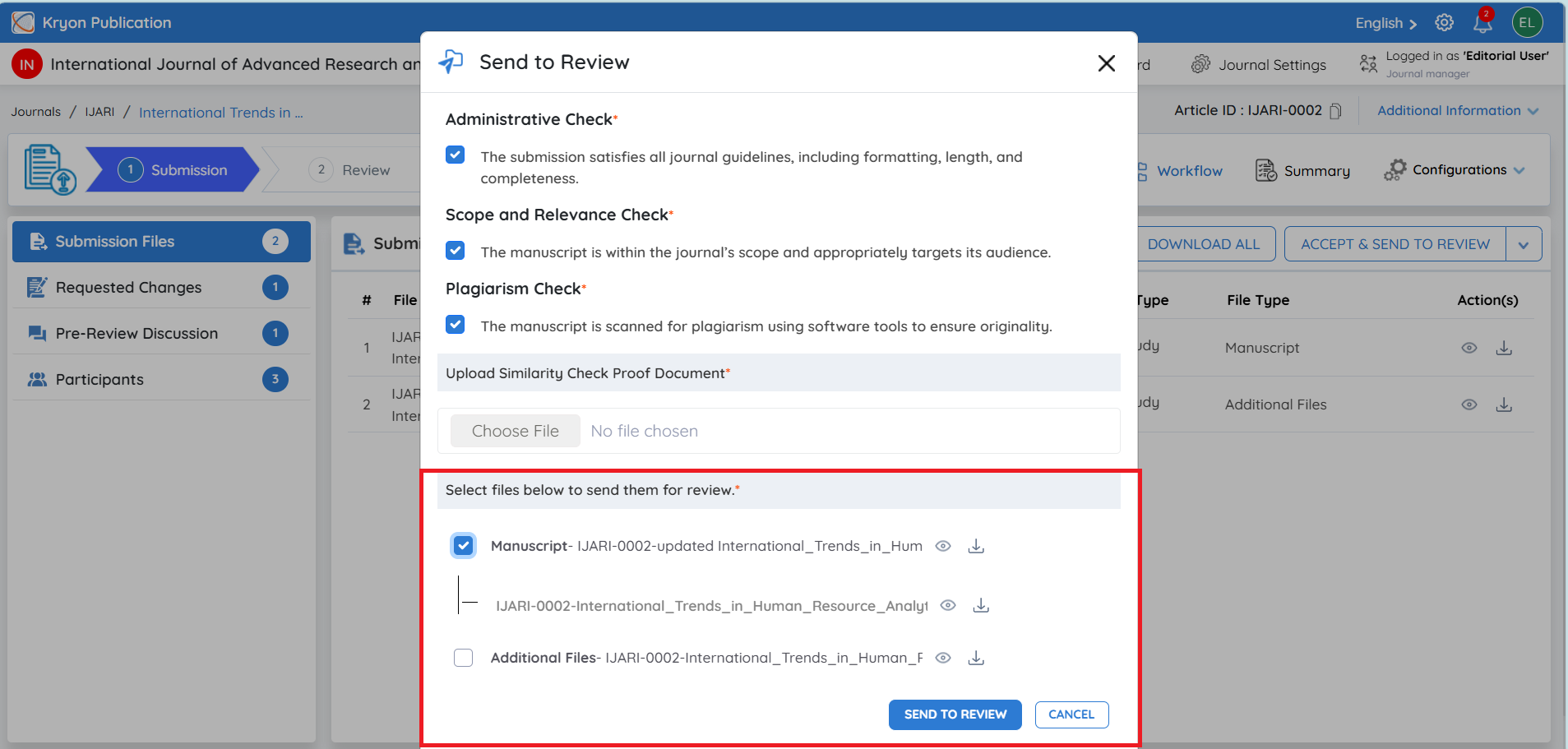Open the notifications bell
This screenshot has width=1568, height=749.
click(x=1482, y=22)
